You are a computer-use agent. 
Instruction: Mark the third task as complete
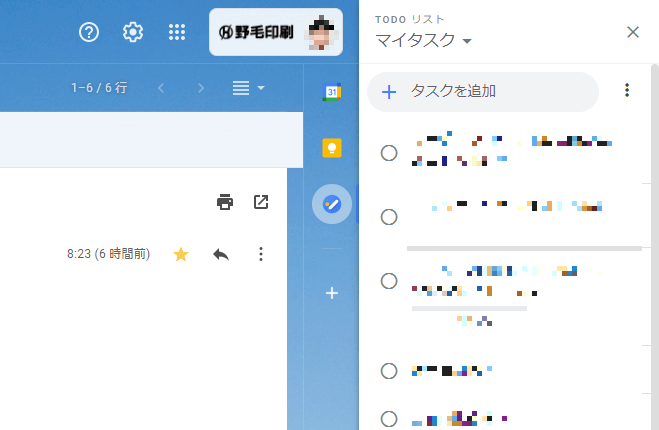pos(389,281)
